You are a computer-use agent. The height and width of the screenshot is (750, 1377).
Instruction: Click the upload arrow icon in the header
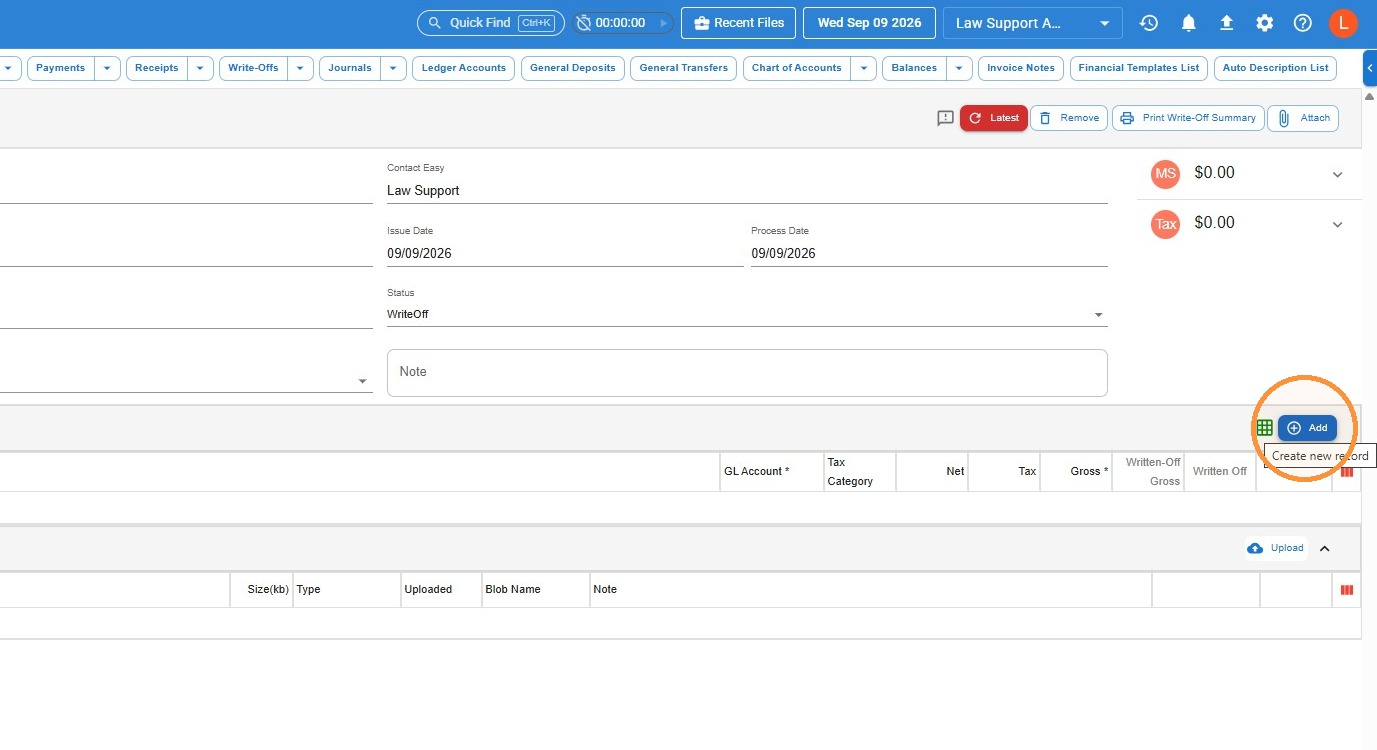[x=1226, y=23]
